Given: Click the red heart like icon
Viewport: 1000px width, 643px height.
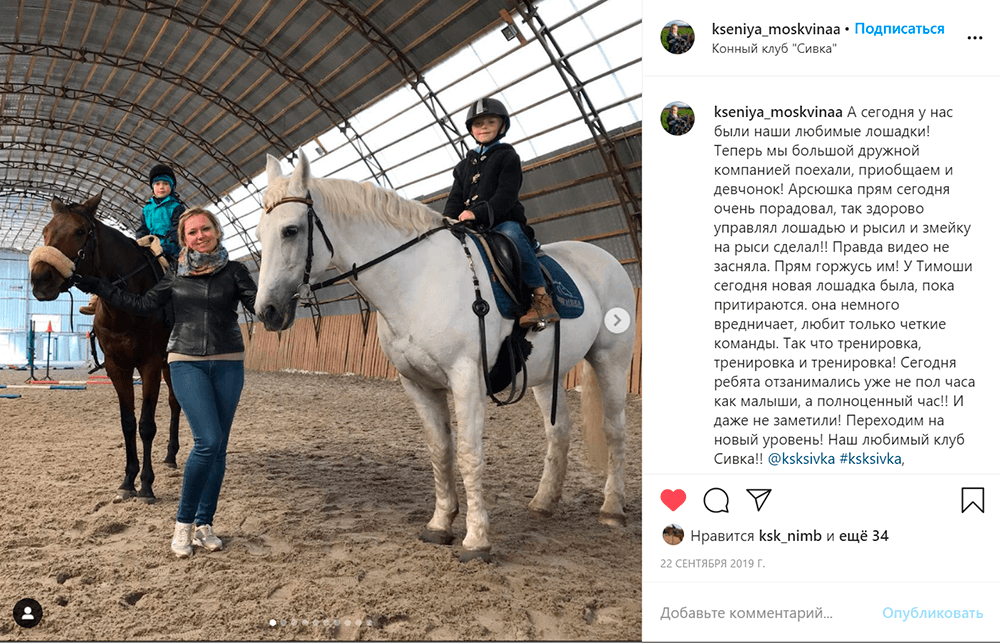Looking at the screenshot, I should coord(673,500).
